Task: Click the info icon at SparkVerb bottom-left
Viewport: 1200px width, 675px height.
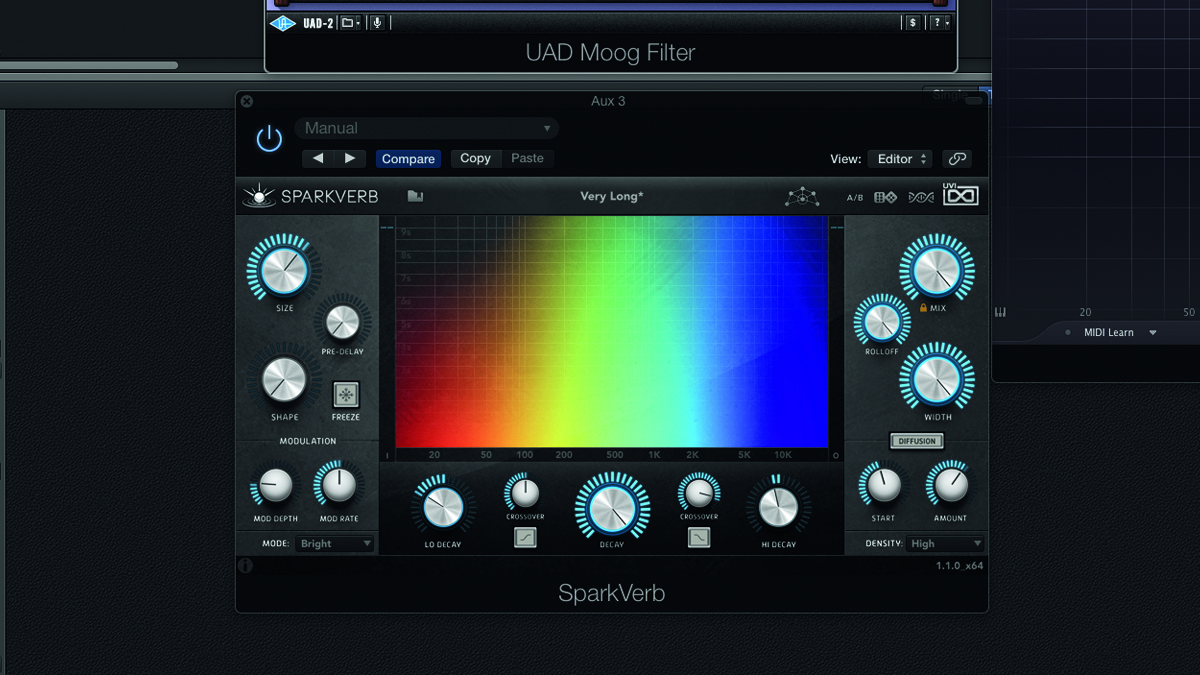Action: (x=246, y=566)
